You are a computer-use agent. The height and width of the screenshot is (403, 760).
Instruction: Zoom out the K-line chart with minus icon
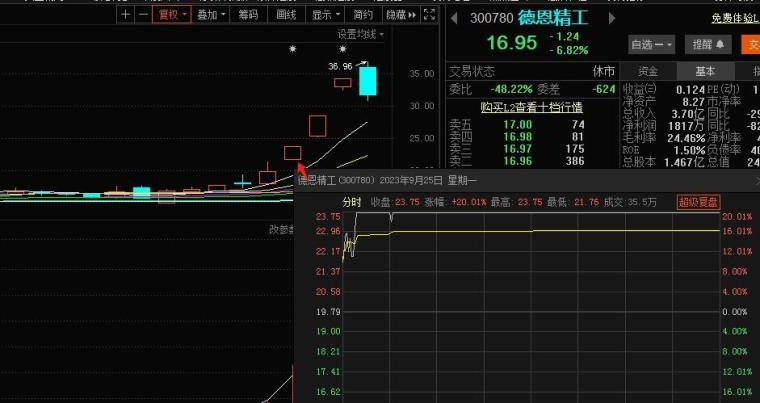coord(143,15)
